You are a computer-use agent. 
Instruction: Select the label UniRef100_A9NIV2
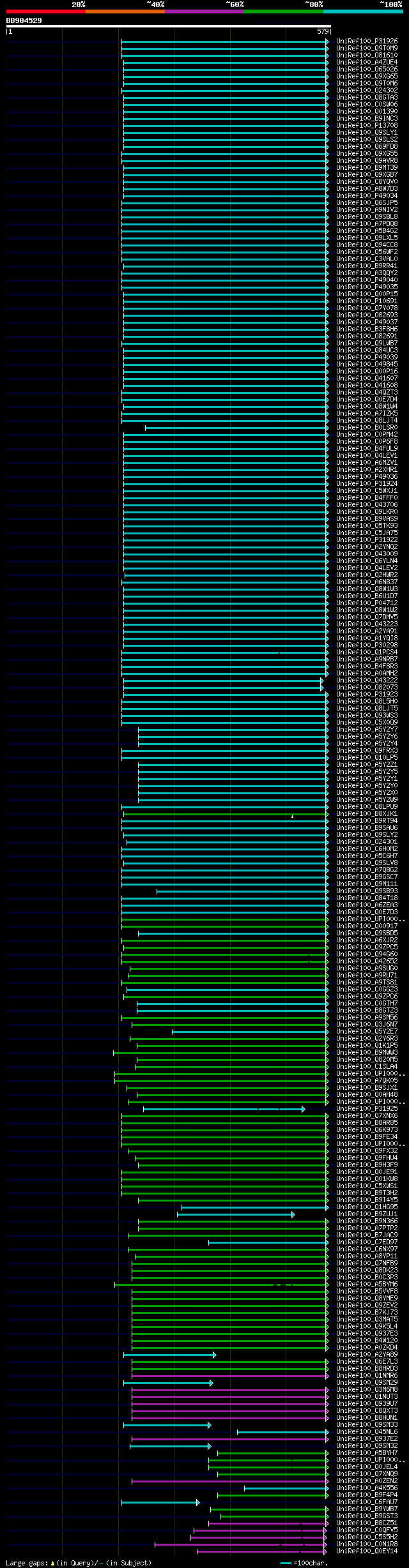click(367, 209)
